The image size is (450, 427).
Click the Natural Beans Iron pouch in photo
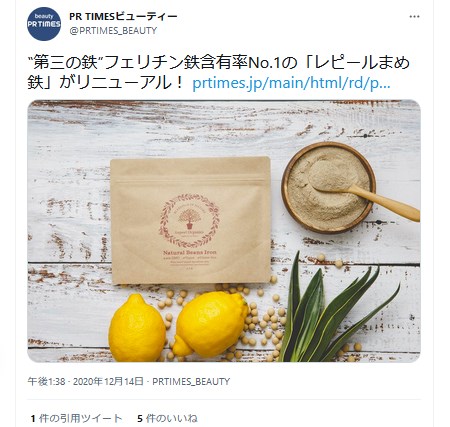190,220
